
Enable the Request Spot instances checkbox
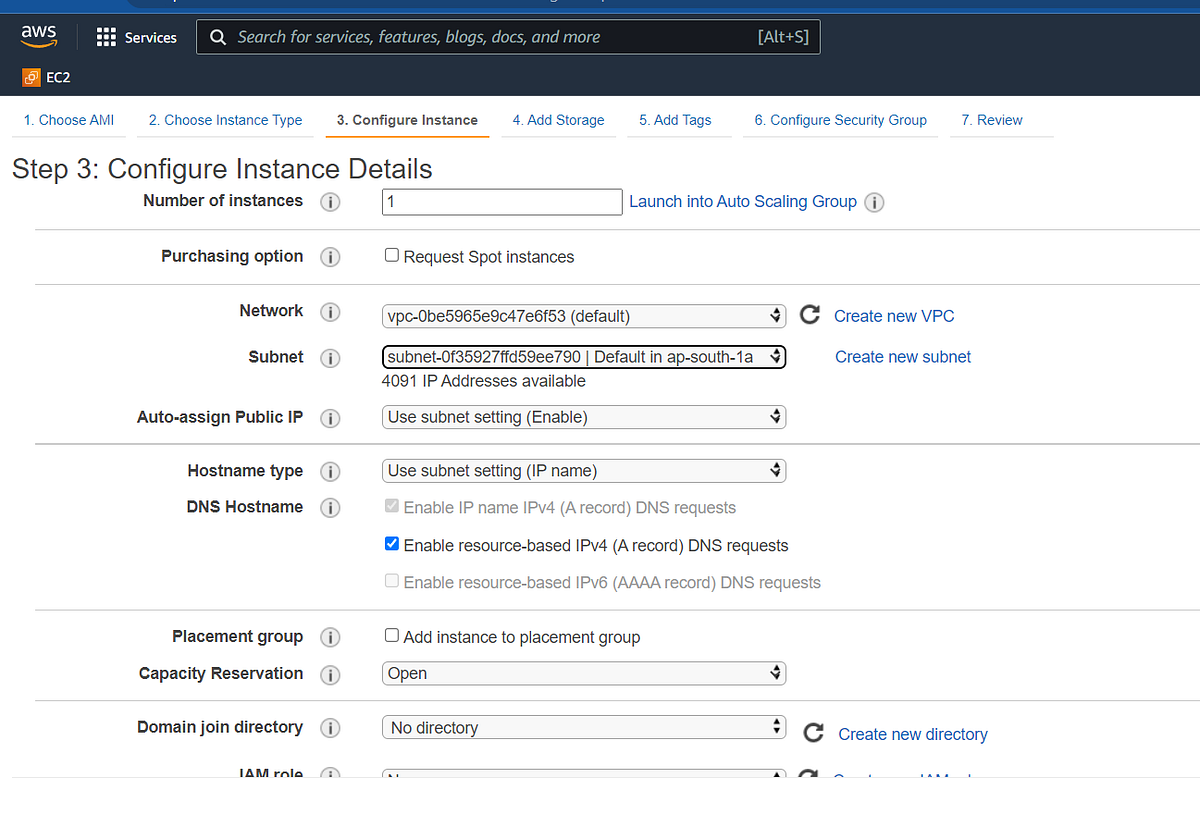tap(391, 254)
